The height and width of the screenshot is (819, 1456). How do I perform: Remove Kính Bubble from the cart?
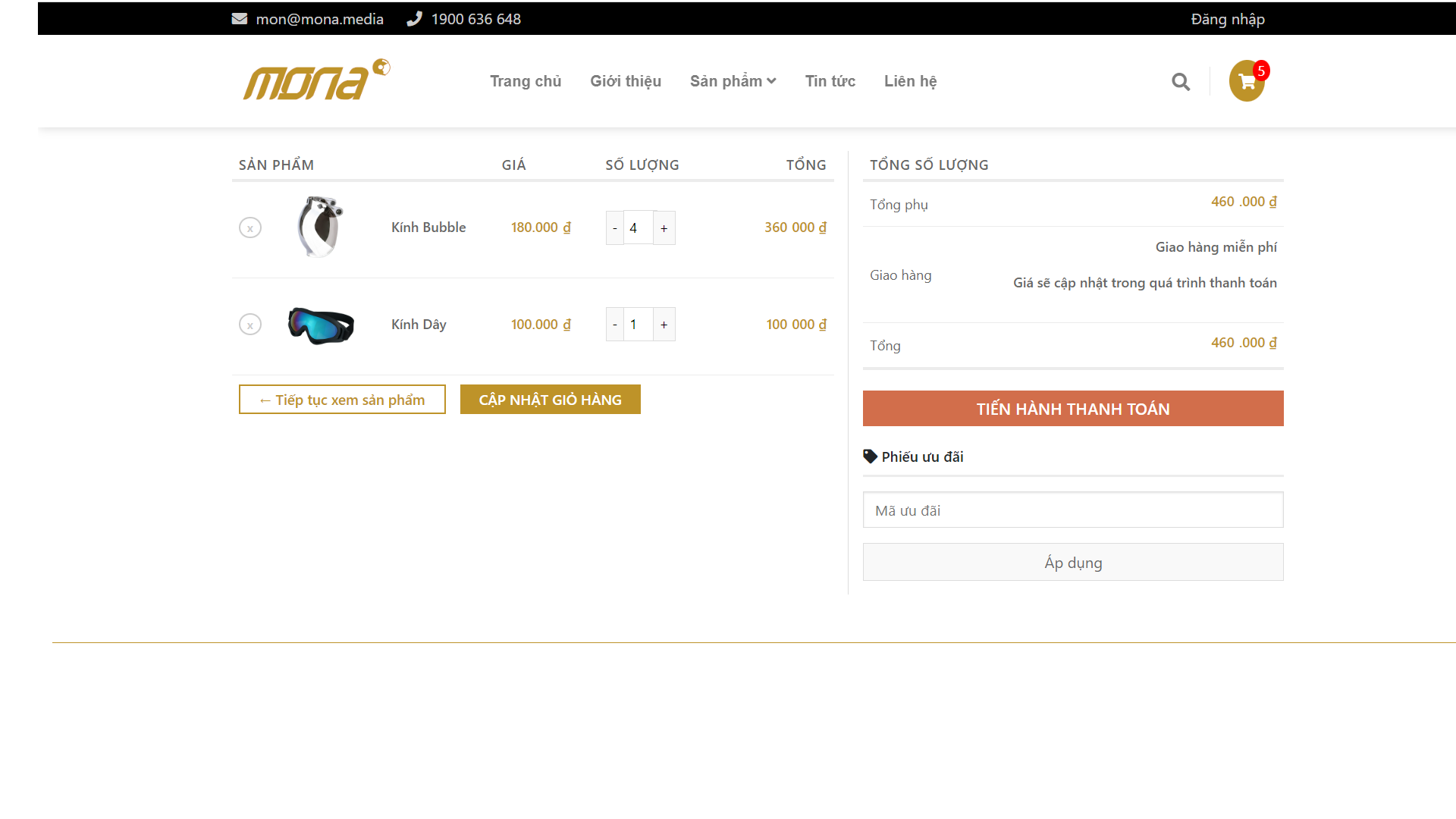(250, 227)
